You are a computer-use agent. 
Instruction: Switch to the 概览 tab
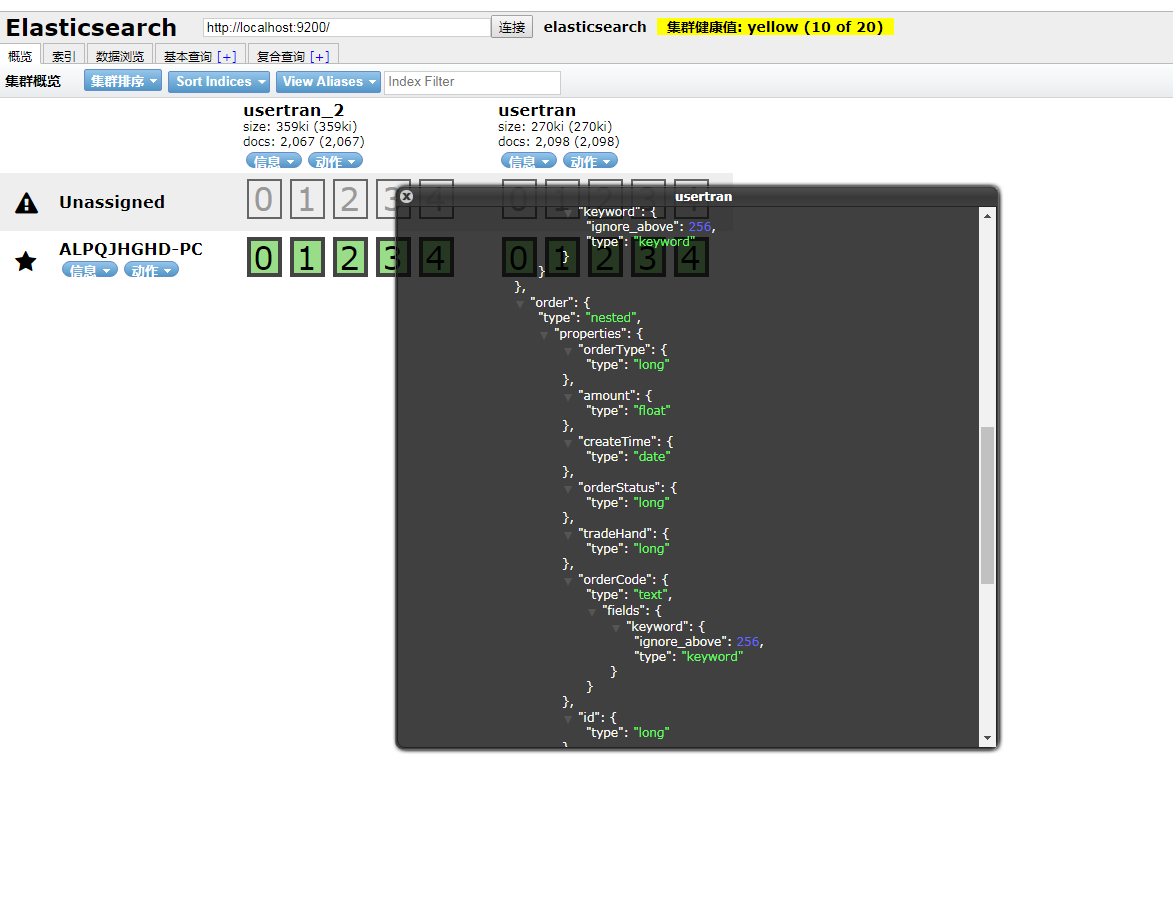[20, 56]
